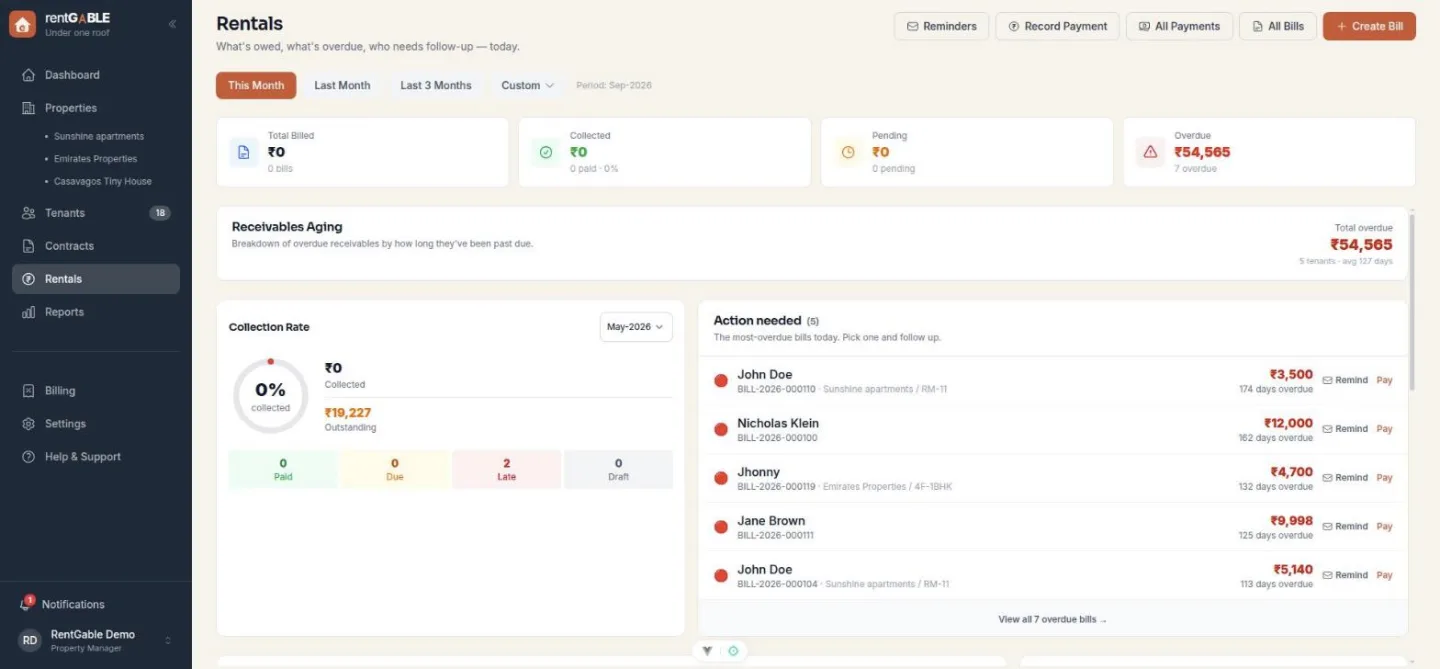This screenshot has width=1440, height=669.
Task: Select the This Month tab
Action: [x=256, y=86]
